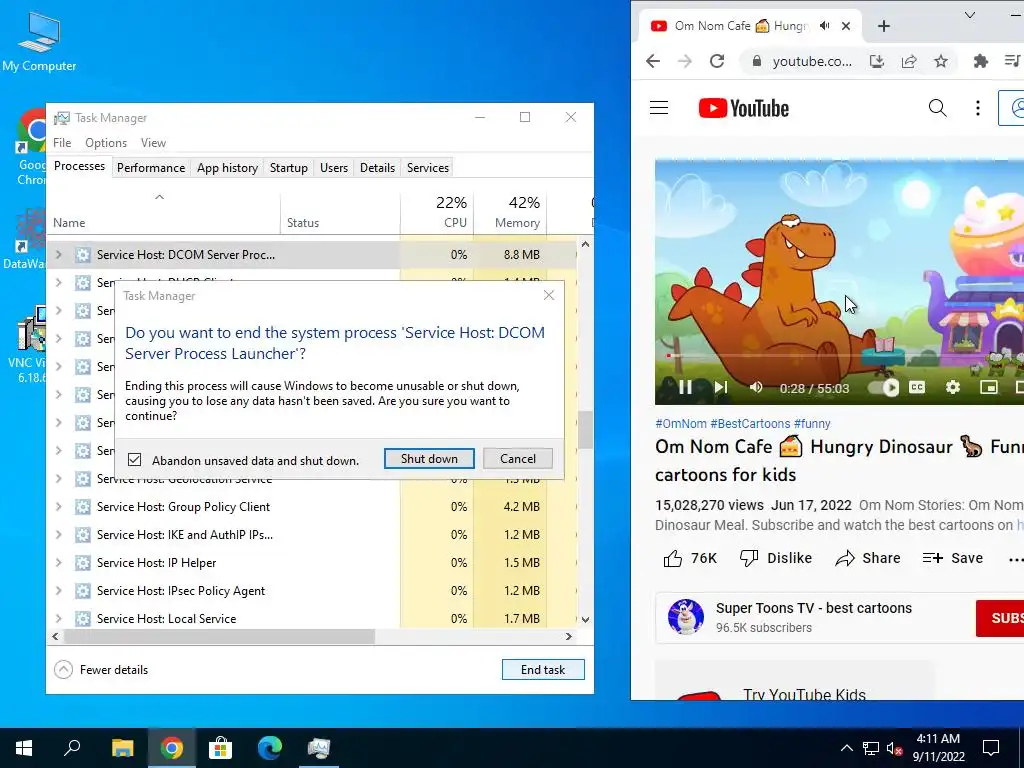
Task: Sort processes by CPU column
Action: (x=438, y=212)
